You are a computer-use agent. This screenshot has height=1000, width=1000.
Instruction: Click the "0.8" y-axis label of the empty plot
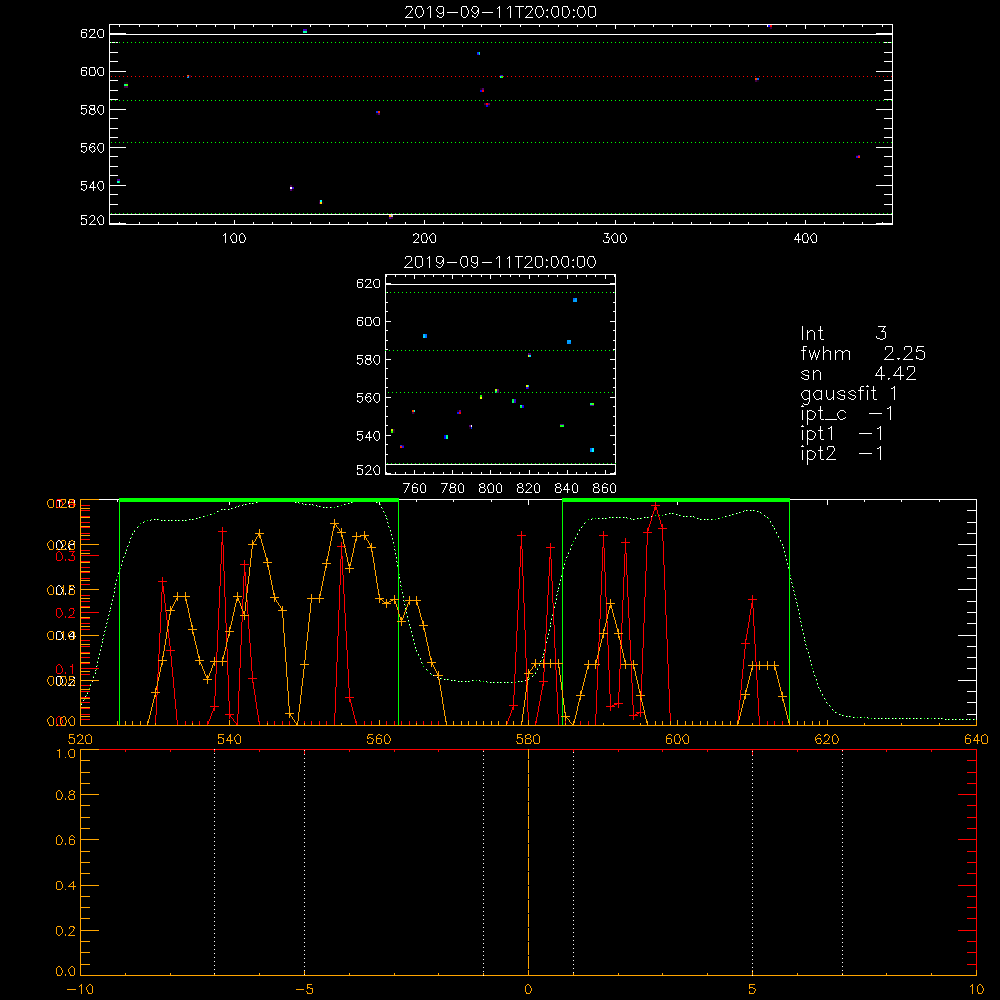click(x=66, y=795)
